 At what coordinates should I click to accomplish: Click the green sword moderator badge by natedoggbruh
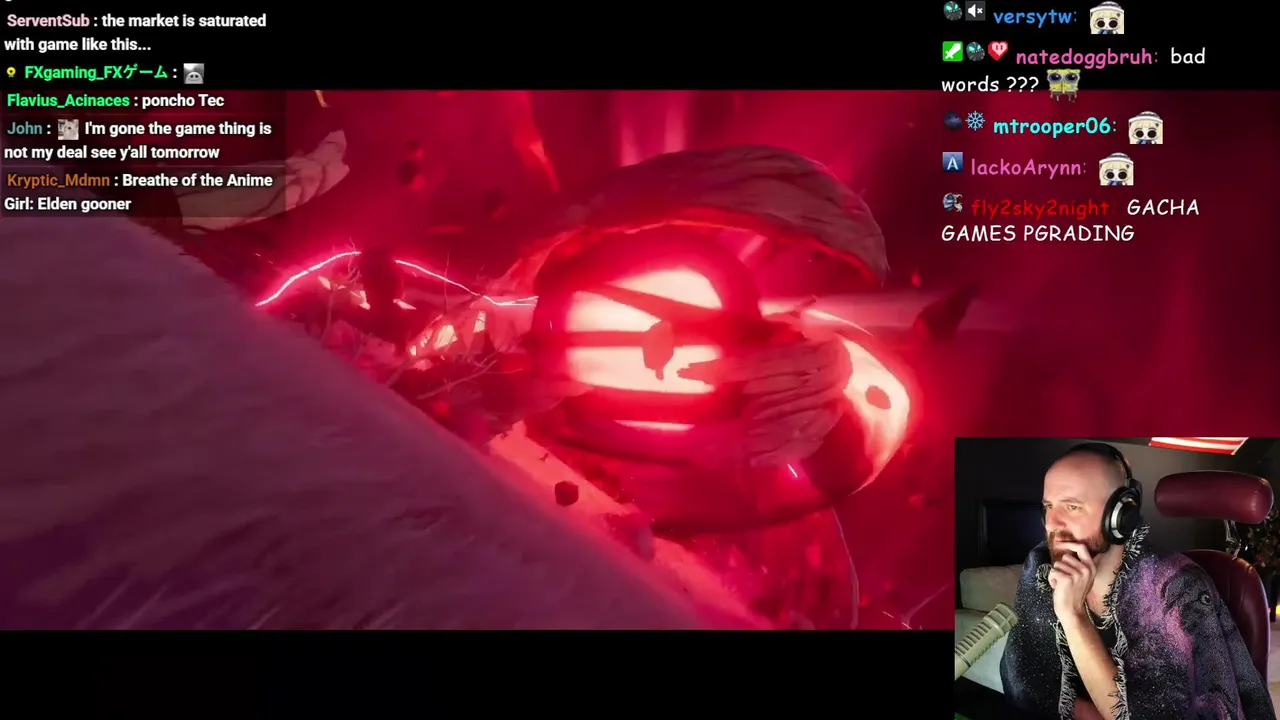tap(952, 51)
